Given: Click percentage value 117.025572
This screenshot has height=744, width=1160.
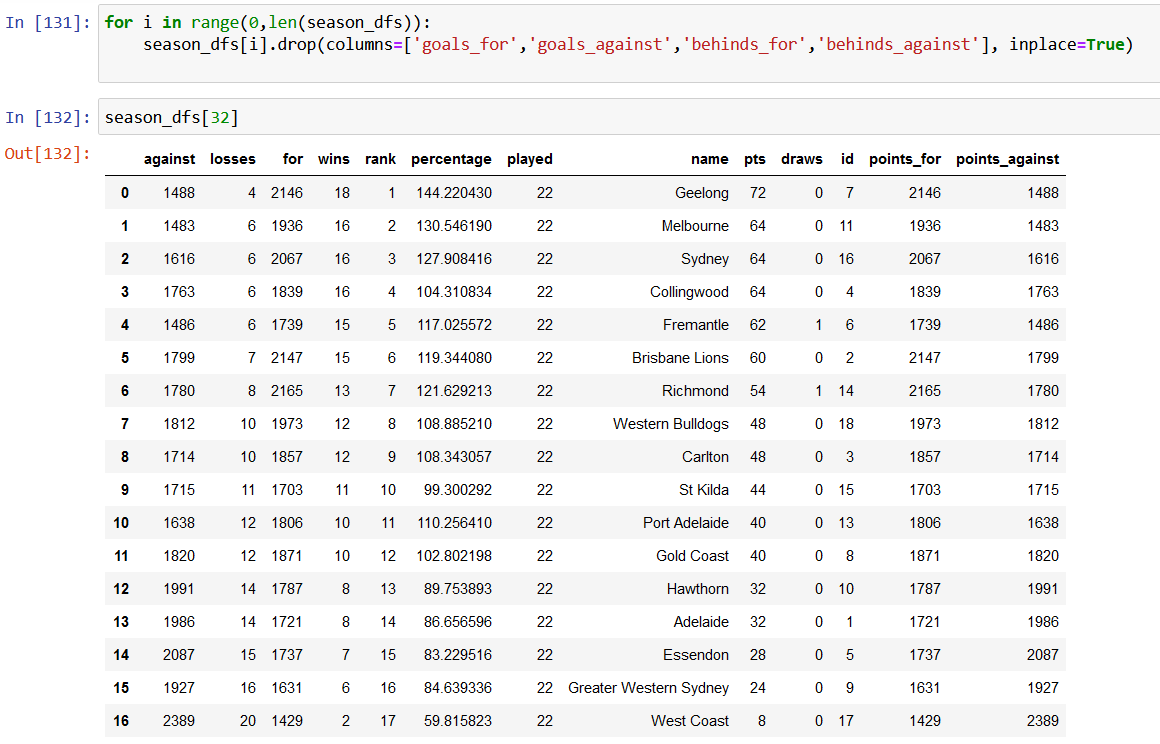Looking at the screenshot, I should pos(453,325).
